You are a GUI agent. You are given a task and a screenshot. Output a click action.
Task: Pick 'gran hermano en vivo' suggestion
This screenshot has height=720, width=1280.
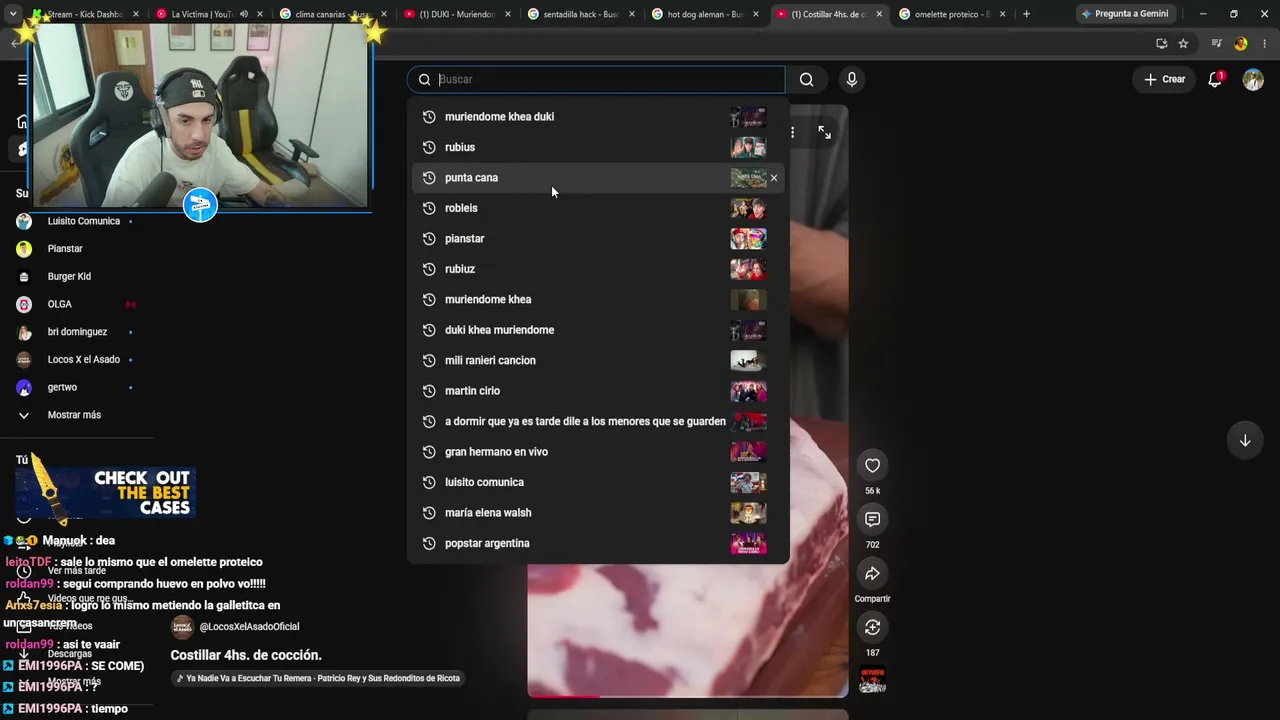coord(598,452)
